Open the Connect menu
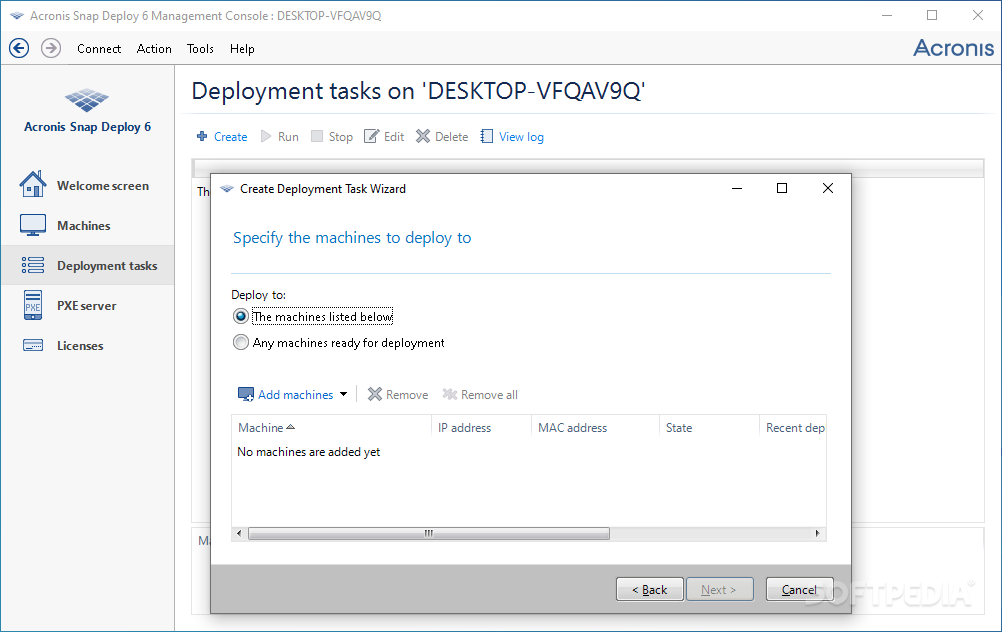Viewport: 1002px width, 632px height. coord(99,49)
